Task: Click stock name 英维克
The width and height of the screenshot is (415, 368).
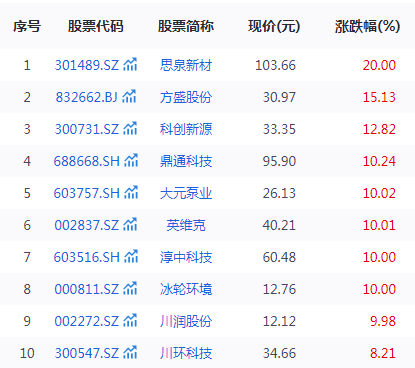Action: [x=186, y=225]
